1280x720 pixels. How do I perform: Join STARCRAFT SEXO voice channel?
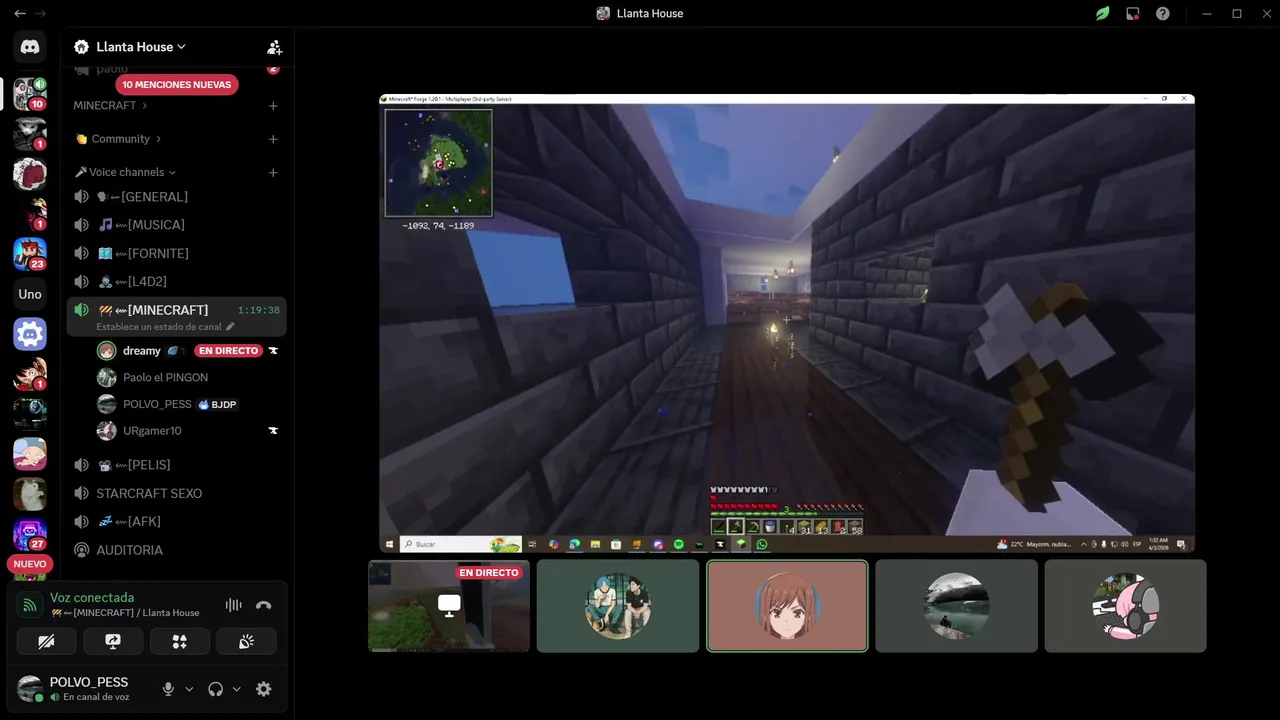(177, 493)
